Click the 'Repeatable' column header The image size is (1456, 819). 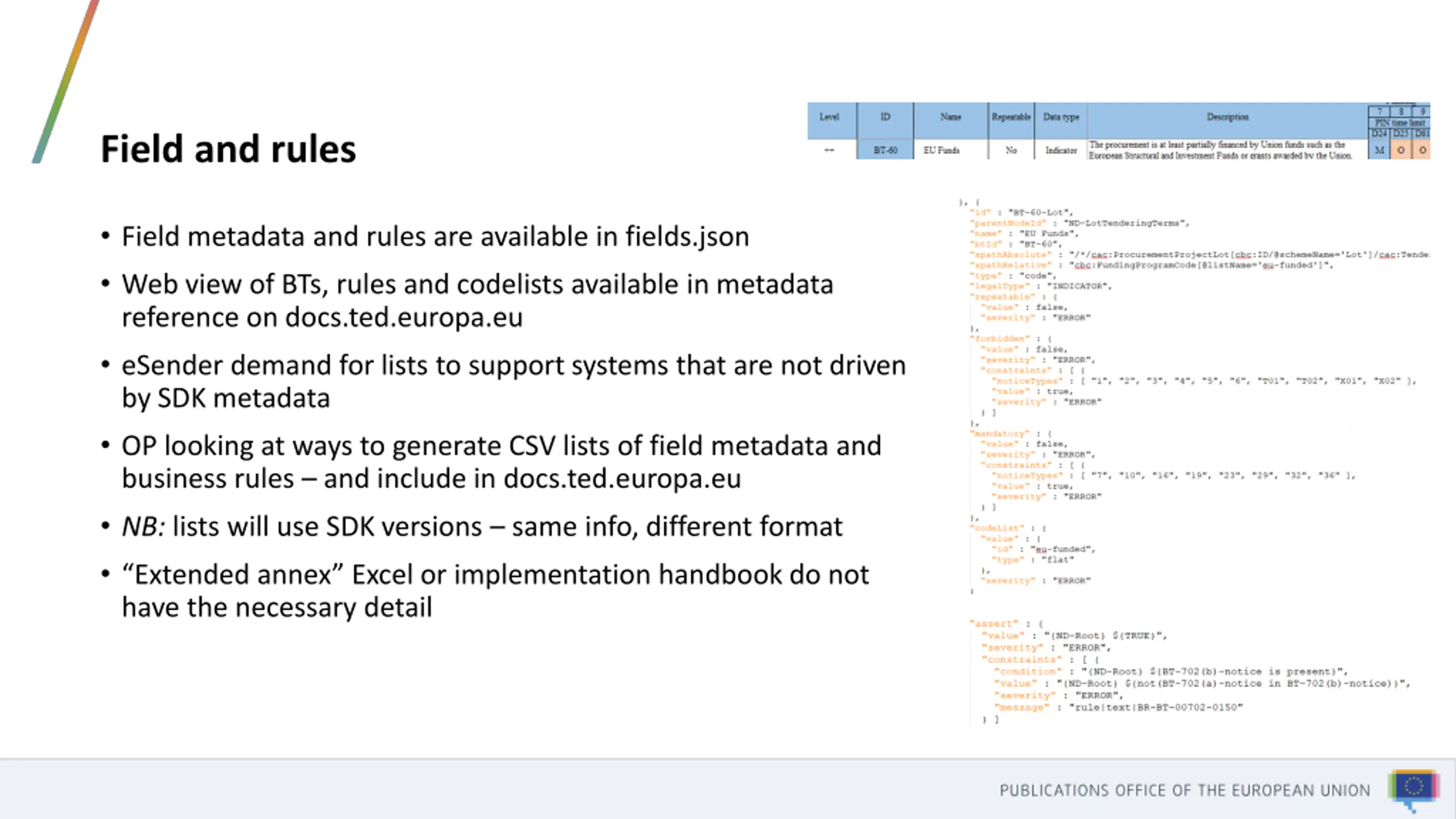[1011, 117]
